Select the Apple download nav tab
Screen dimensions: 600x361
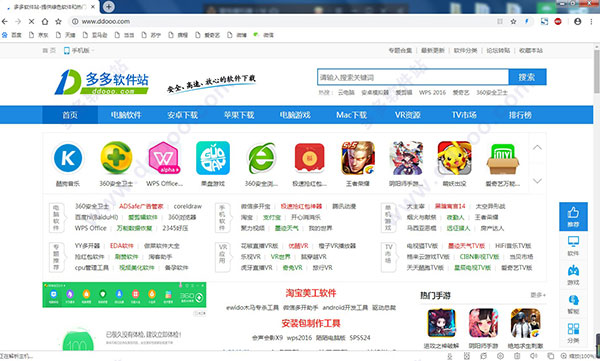239,115
